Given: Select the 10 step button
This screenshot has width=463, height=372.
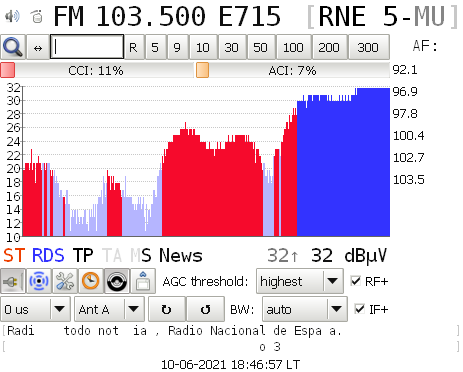Looking at the screenshot, I should point(203,47).
